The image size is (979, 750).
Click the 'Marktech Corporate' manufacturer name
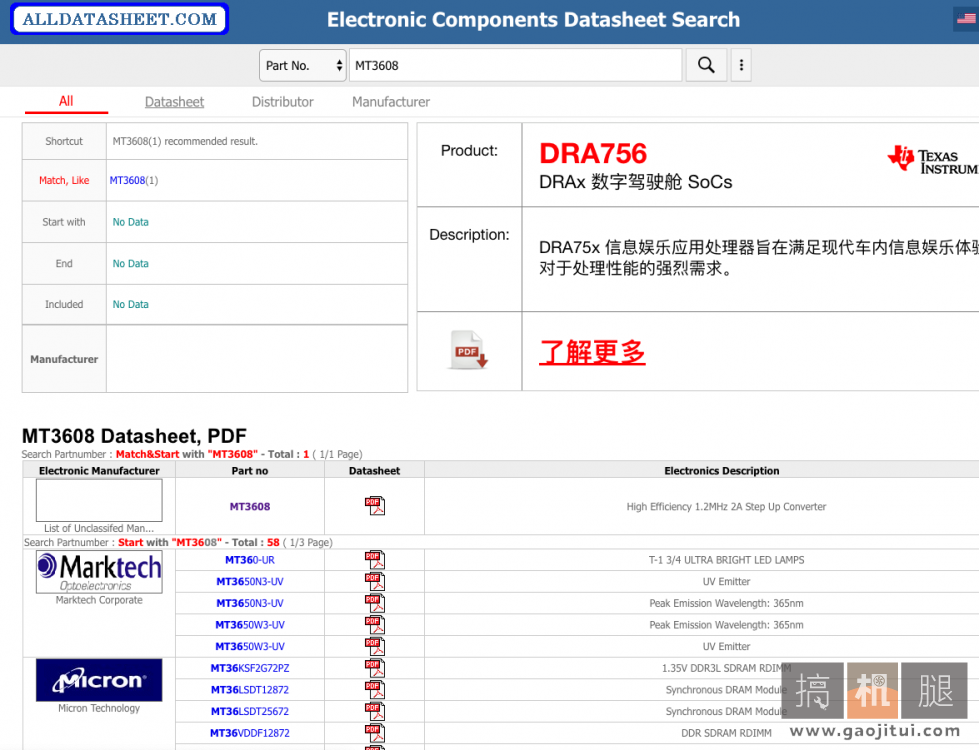pos(99,600)
